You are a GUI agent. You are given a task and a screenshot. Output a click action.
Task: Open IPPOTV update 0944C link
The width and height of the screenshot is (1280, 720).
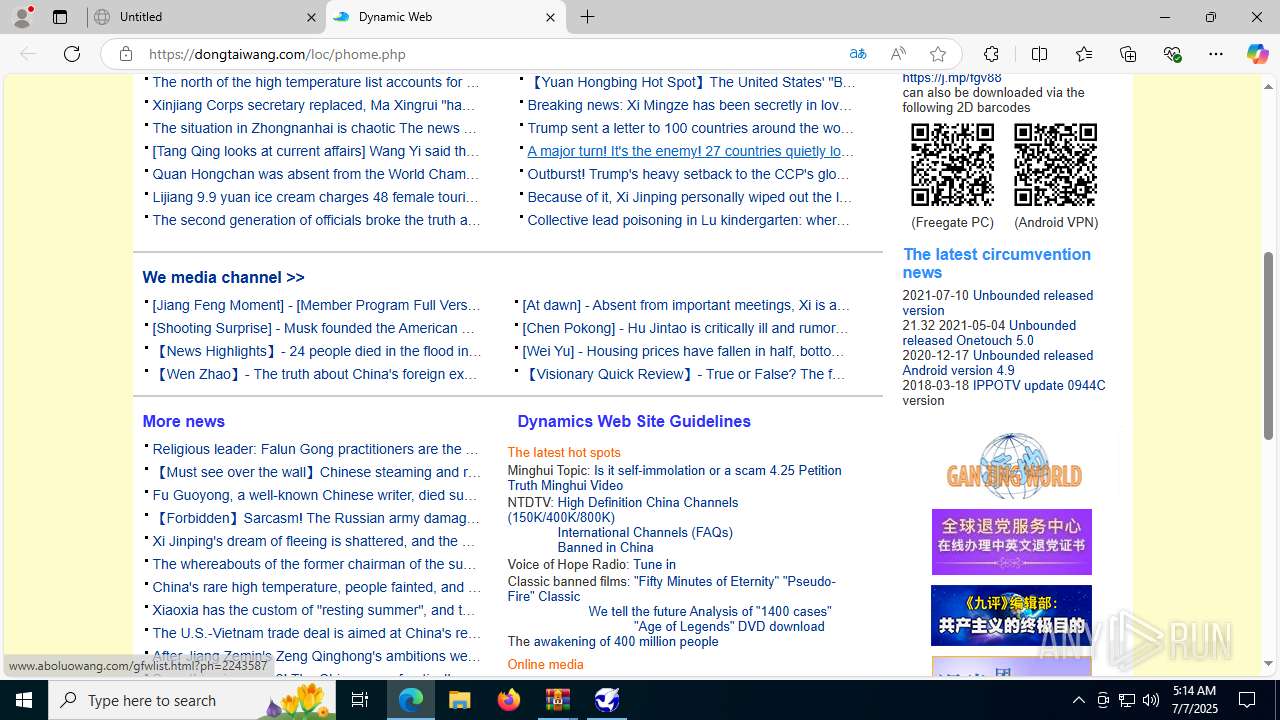pos(1039,385)
